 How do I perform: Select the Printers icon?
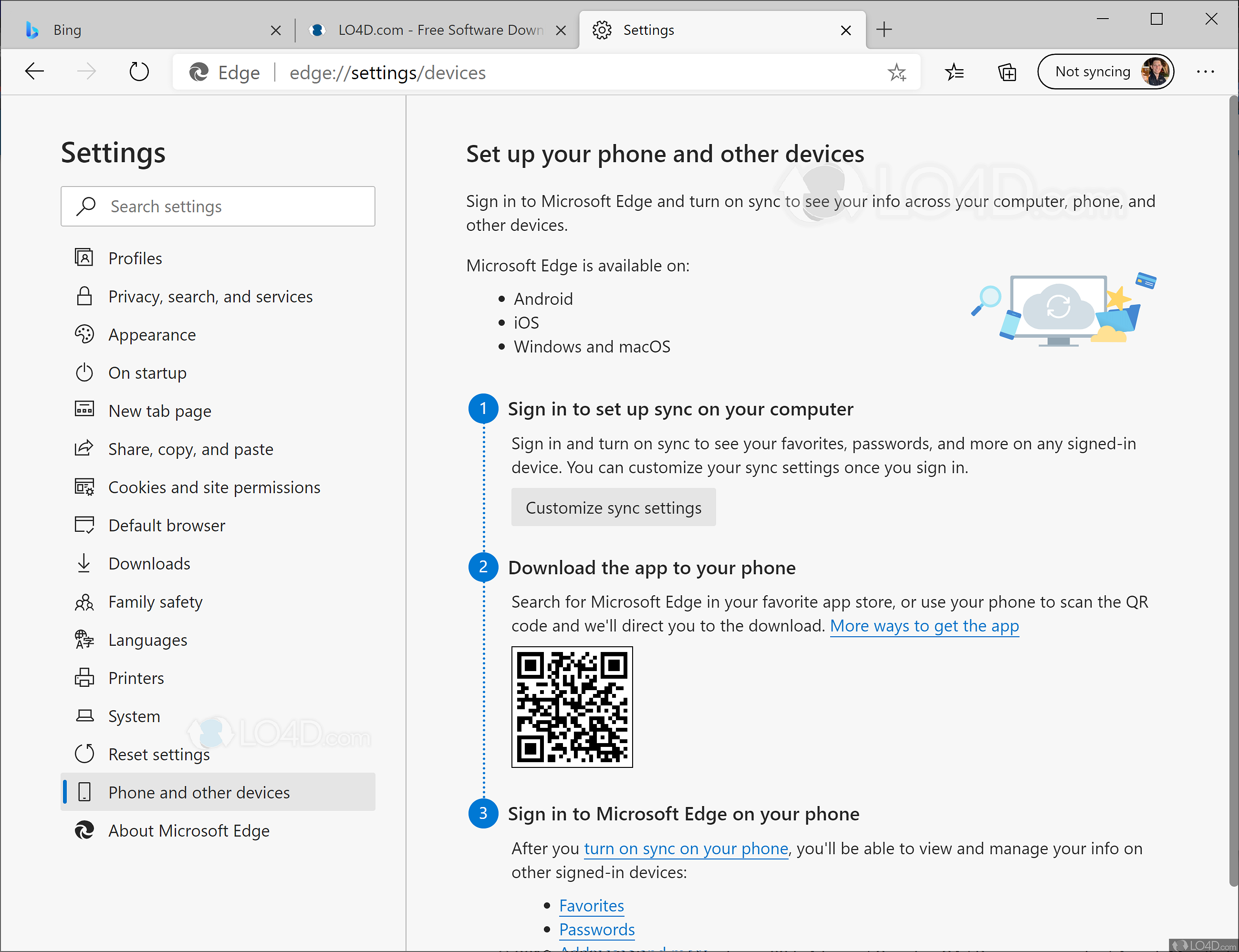point(84,678)
